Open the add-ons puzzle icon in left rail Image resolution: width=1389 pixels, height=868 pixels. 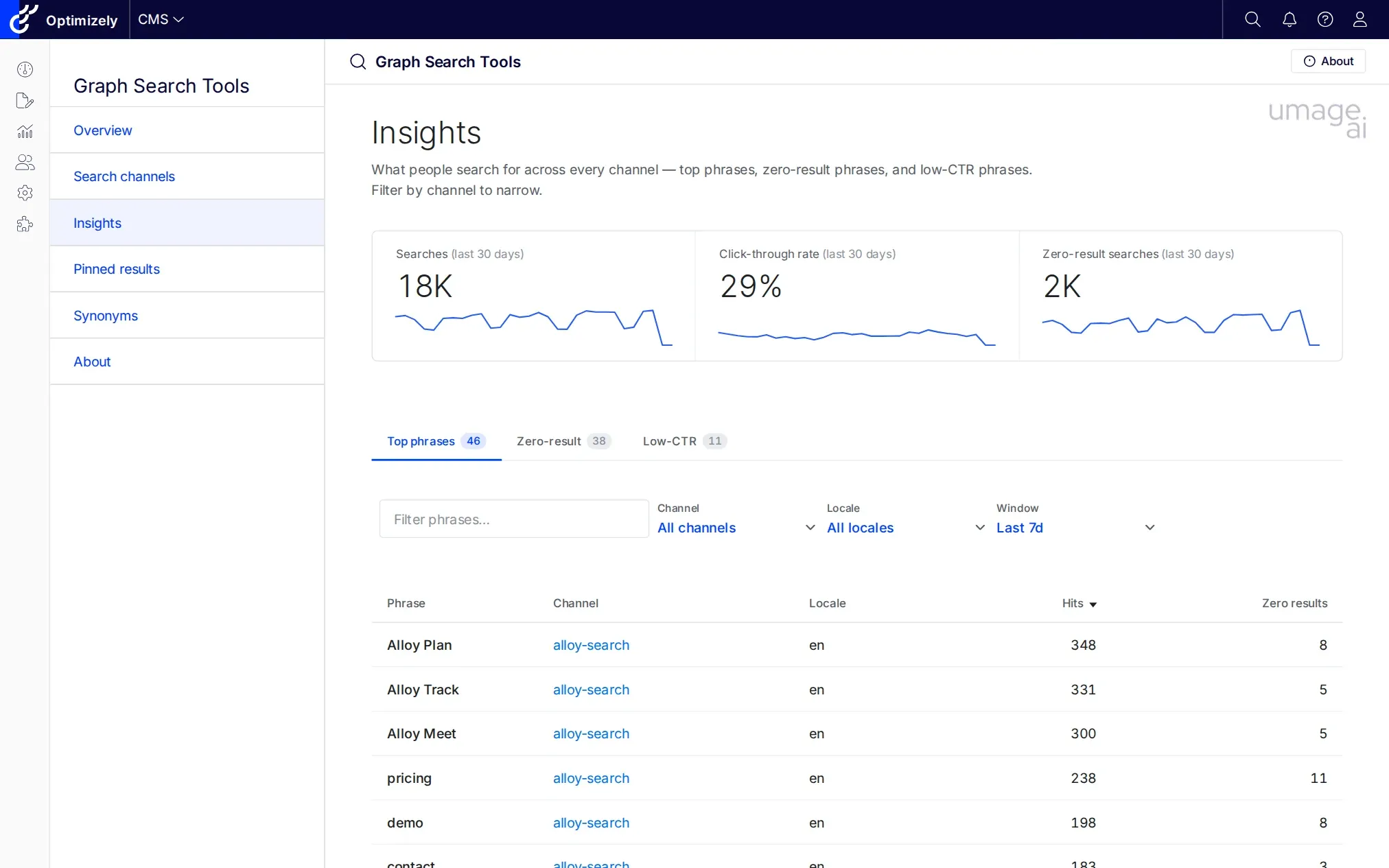25,224
